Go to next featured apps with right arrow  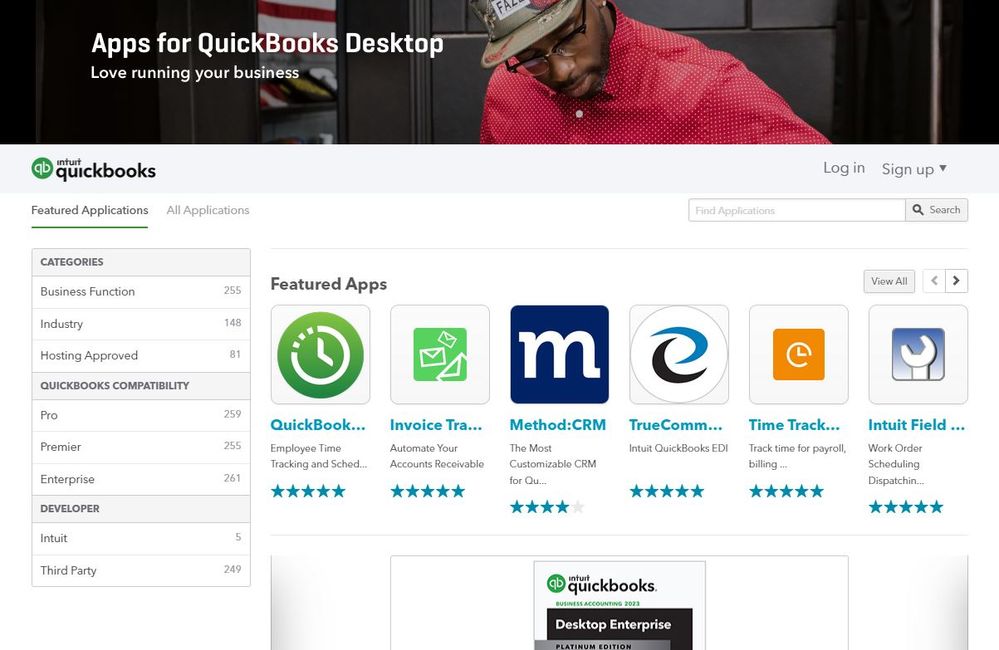(x=956, y=280)
